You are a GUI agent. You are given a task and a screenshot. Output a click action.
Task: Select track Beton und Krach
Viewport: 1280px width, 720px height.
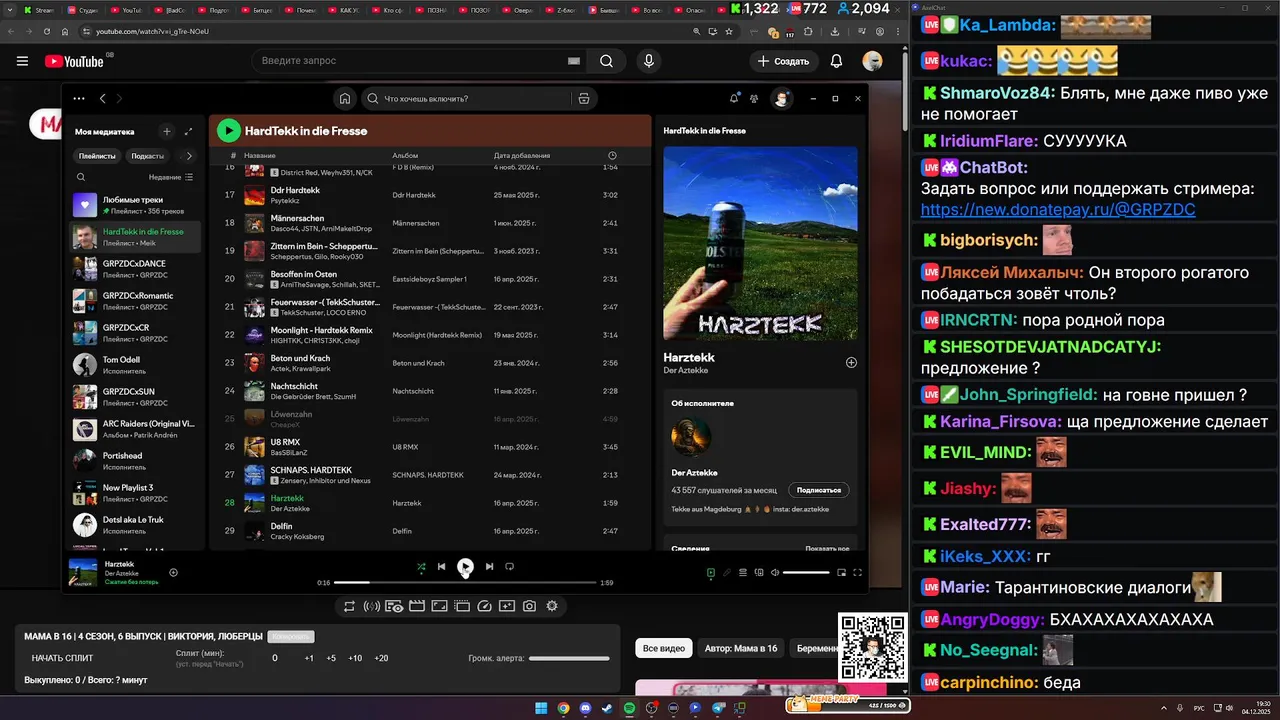pos(430,362)
